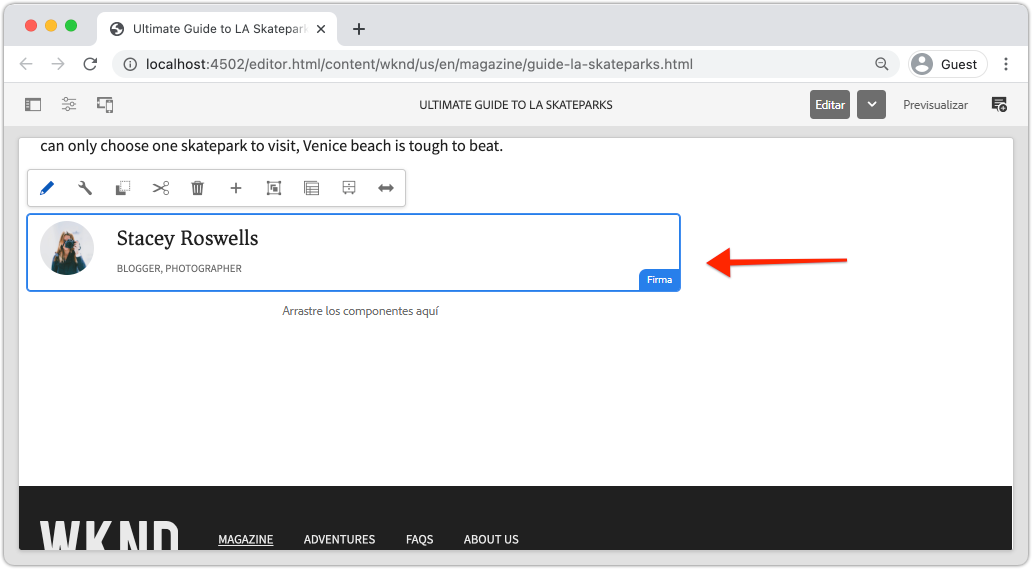Open the Guest profile menu

(x=947, y=64)
